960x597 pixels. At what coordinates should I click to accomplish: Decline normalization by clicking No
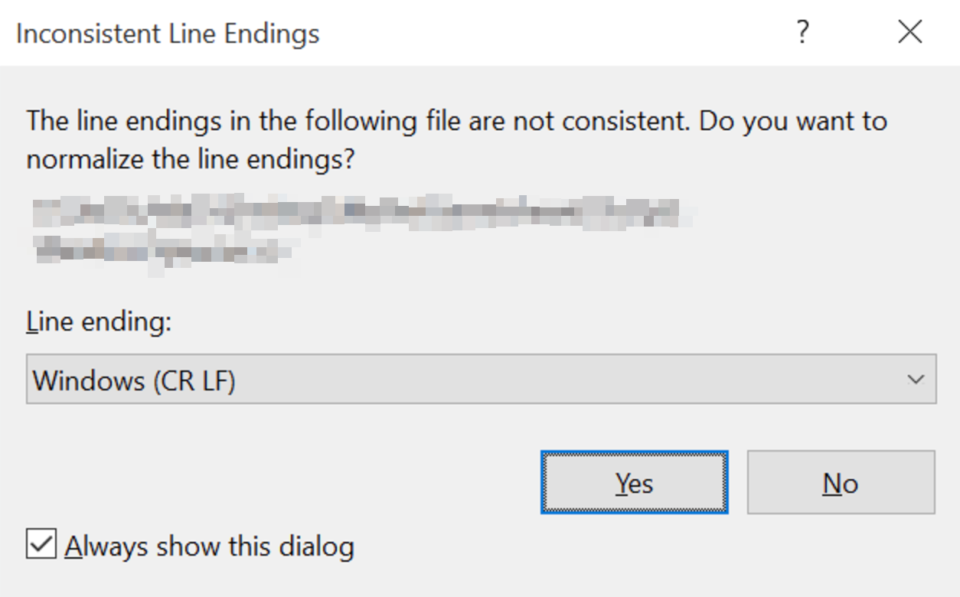(840, 482)
